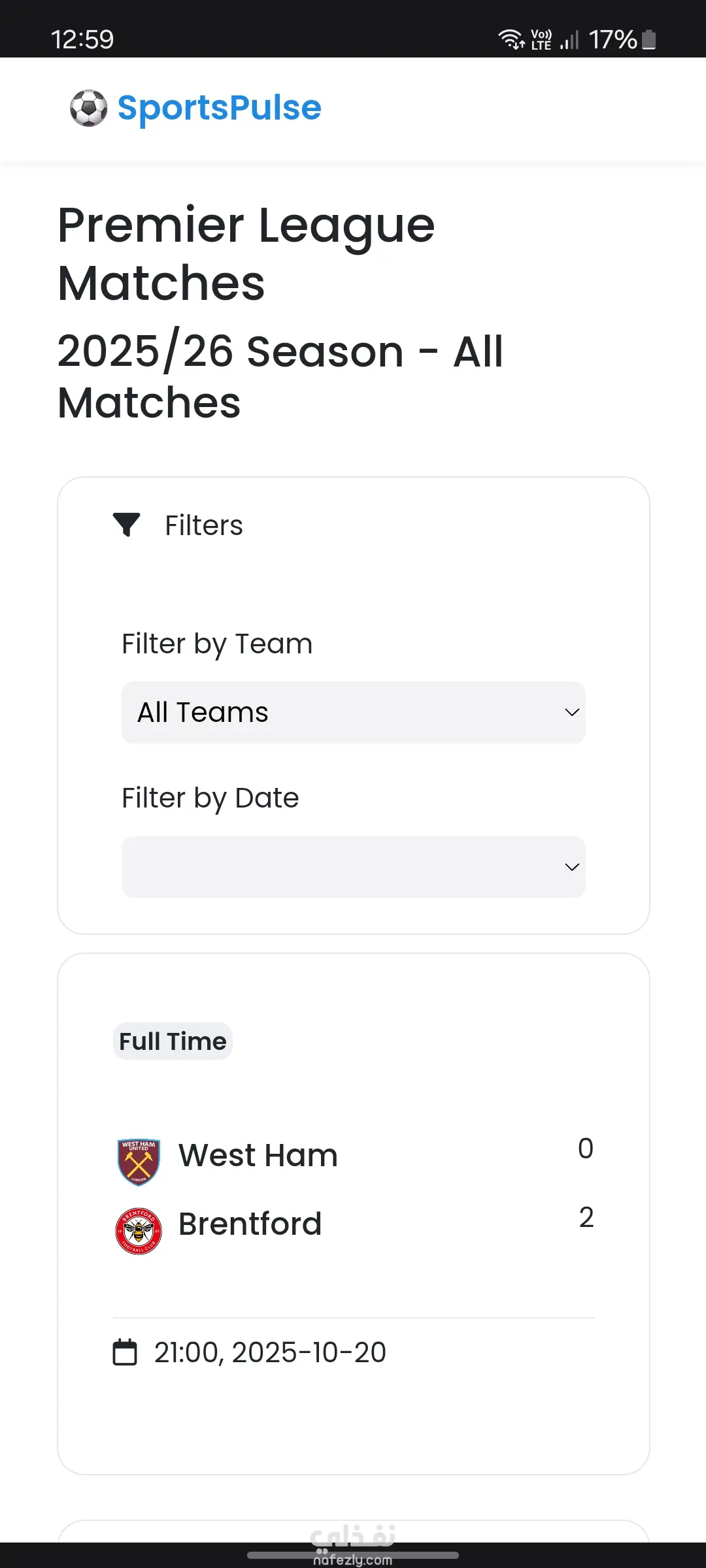
Task: Click the chevron in the date filter
Action: click(572, 867)
